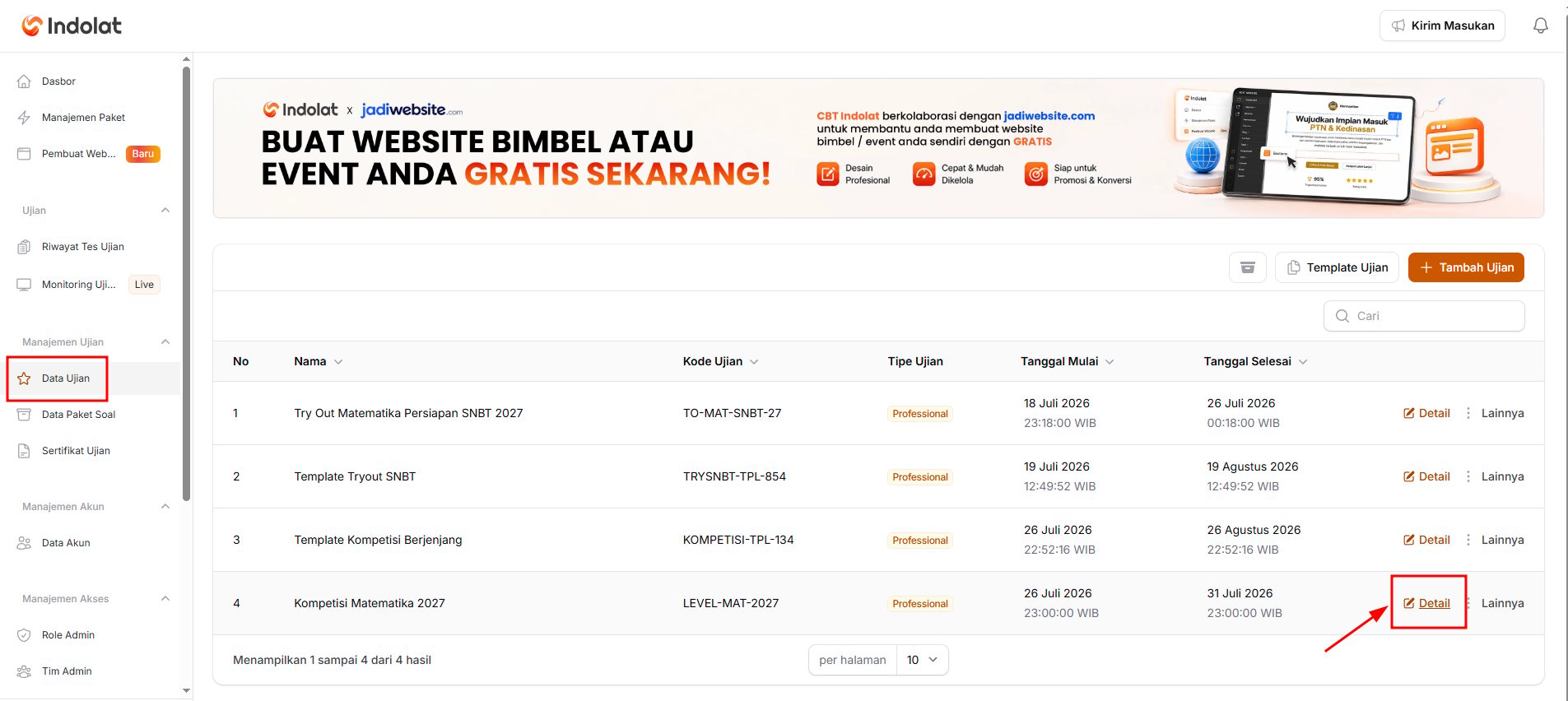Open Riwayat Tes Ujian page

[82, 247]
